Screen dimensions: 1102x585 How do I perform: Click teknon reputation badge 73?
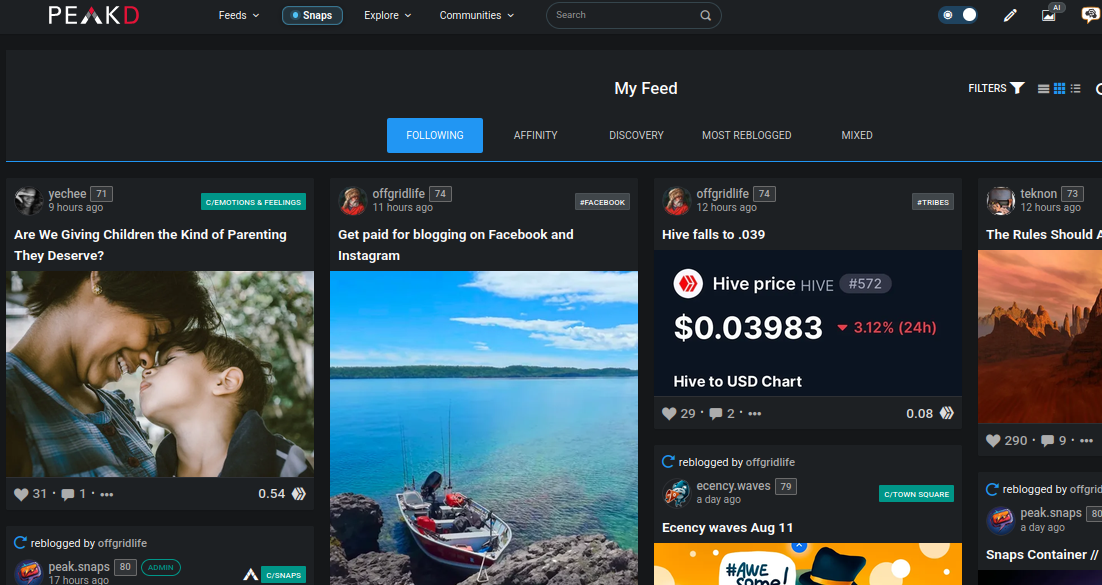pos(1072,193)
